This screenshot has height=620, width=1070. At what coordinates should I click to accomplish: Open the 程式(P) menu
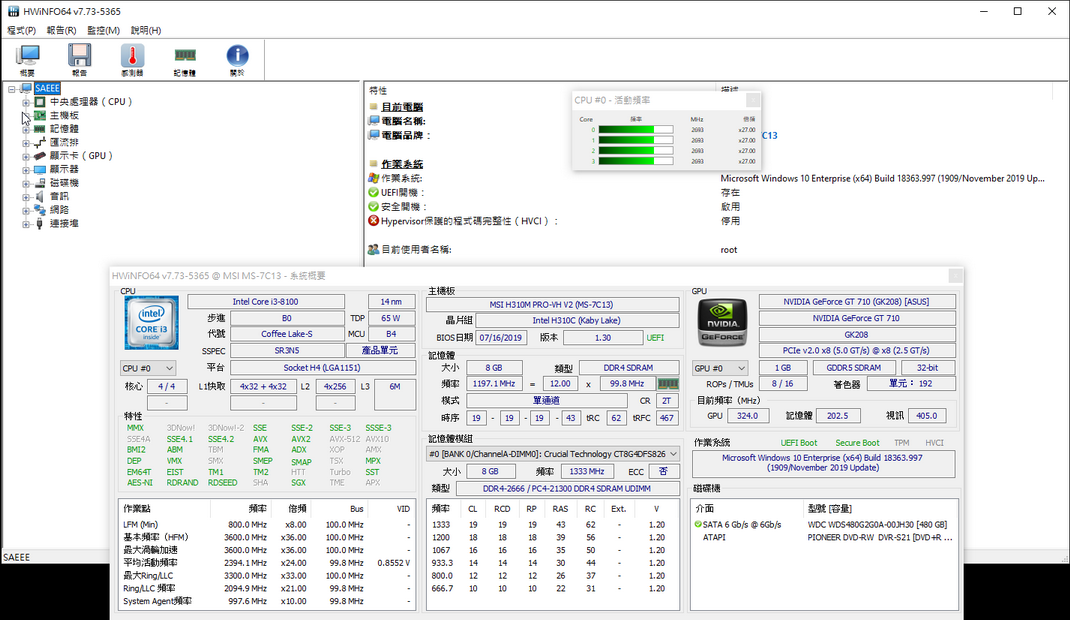tap(21, 31)
